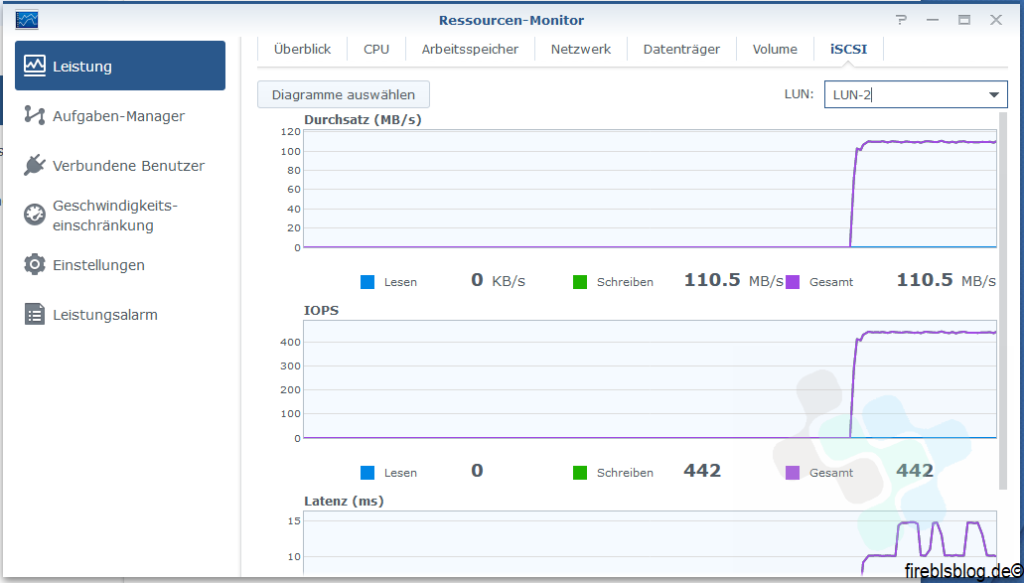Click the Durchsatz (MB/s) chart area

pos(650,189)
